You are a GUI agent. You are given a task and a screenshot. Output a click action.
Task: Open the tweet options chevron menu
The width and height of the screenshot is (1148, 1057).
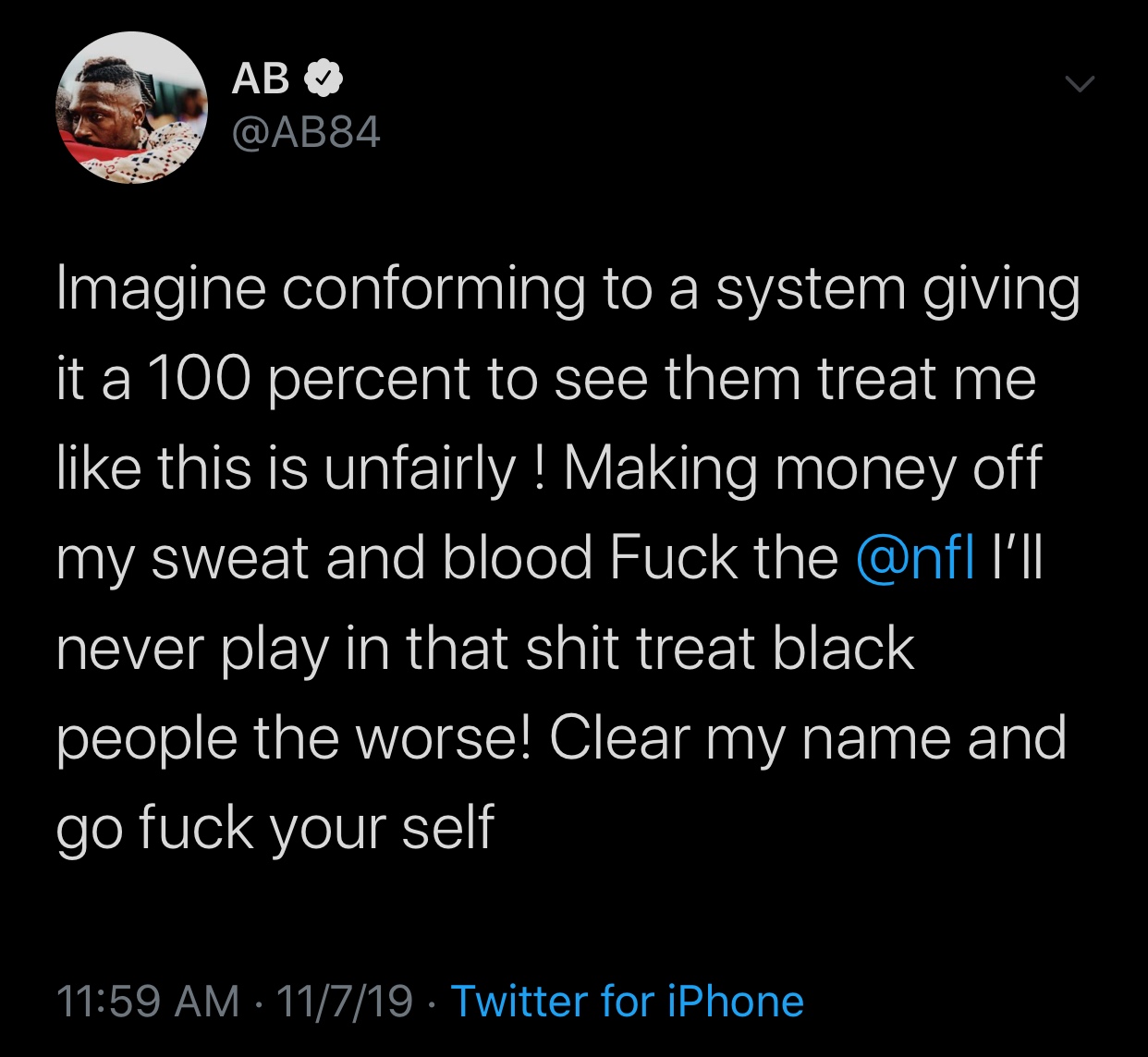click(x=1078, y=85)
